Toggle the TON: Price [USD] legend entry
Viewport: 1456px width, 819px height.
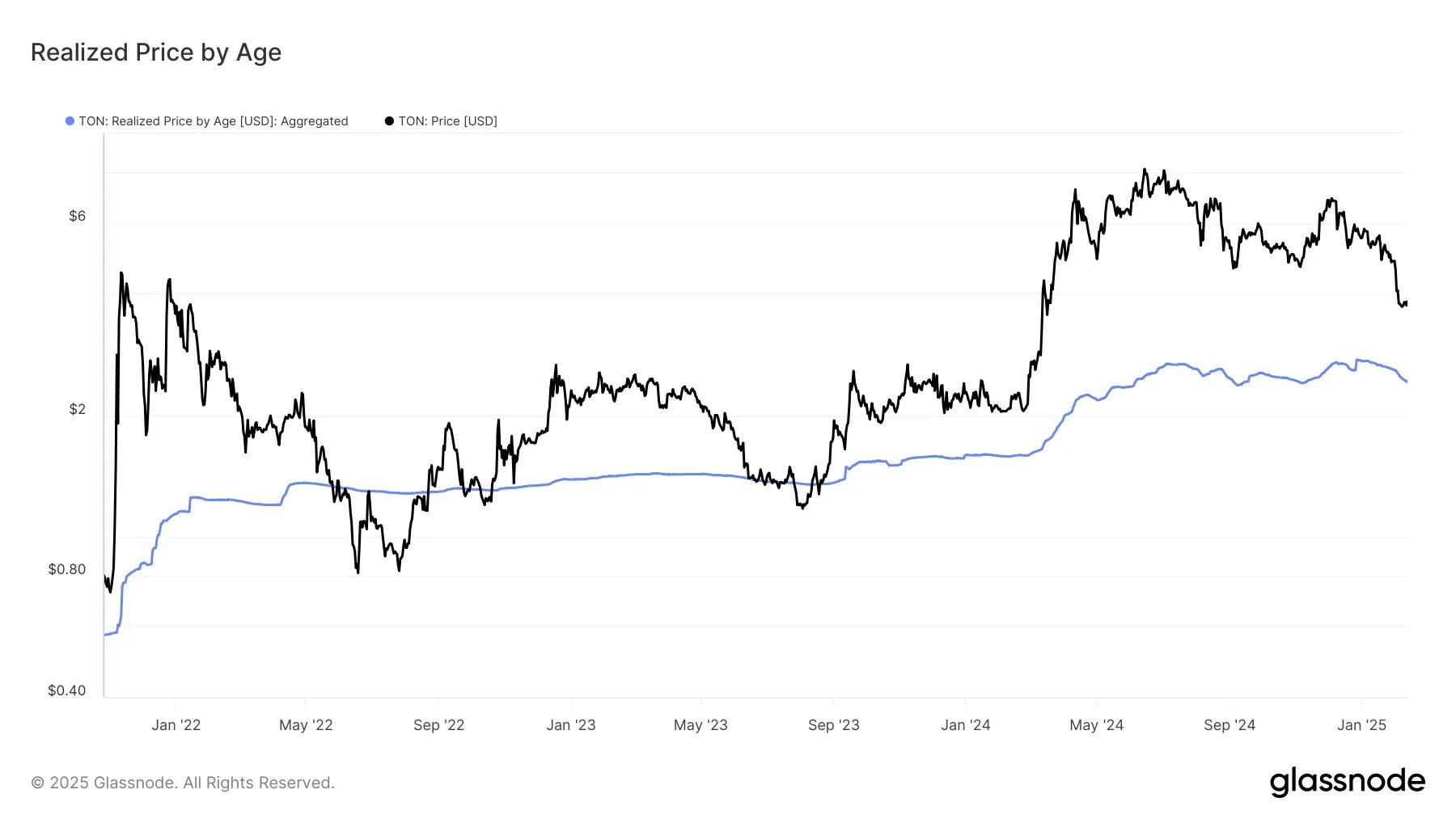[447, 121]
